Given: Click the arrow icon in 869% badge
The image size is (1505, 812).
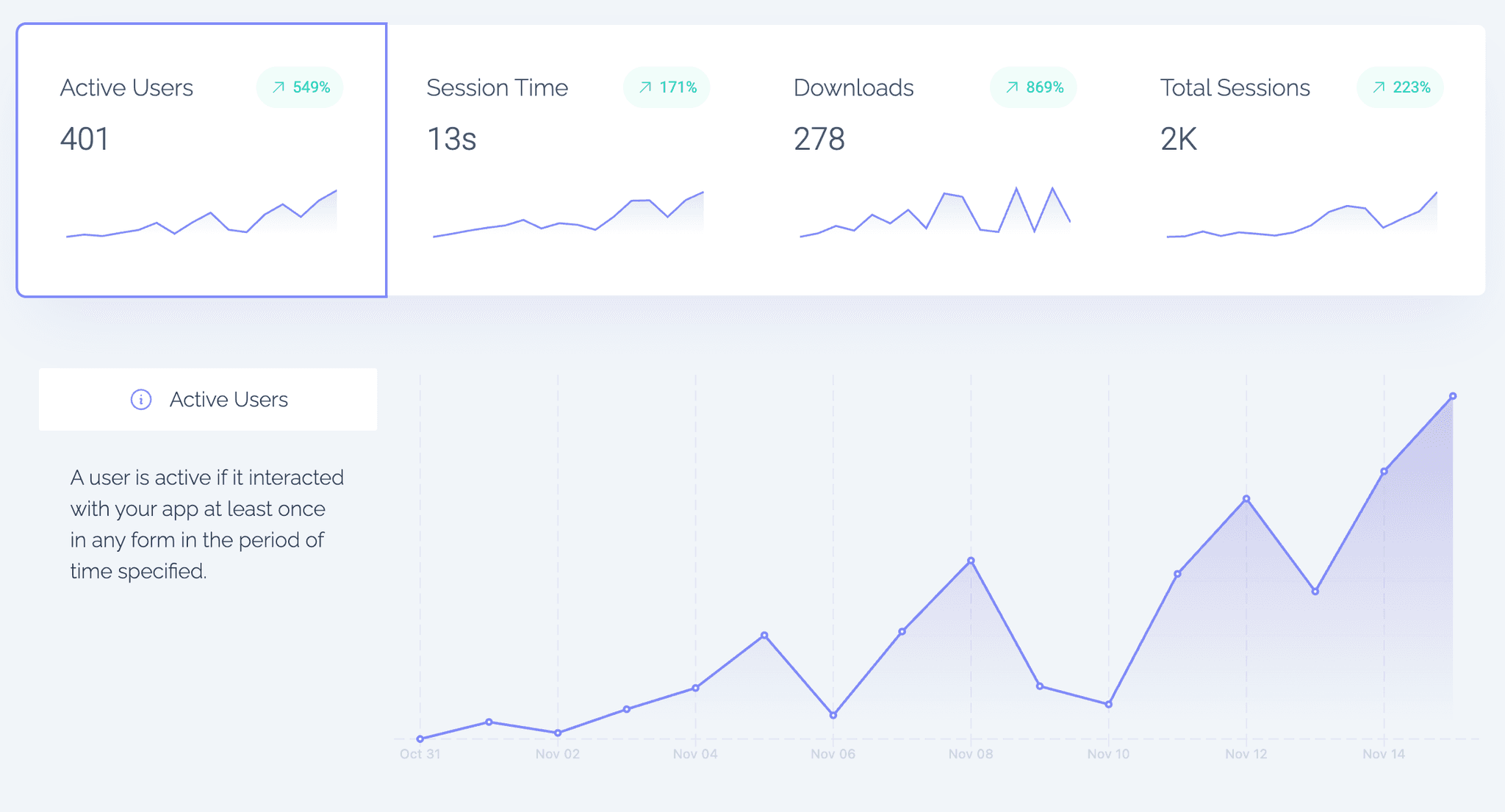Looking at the screenshot, I should (x=1012, y=87).
